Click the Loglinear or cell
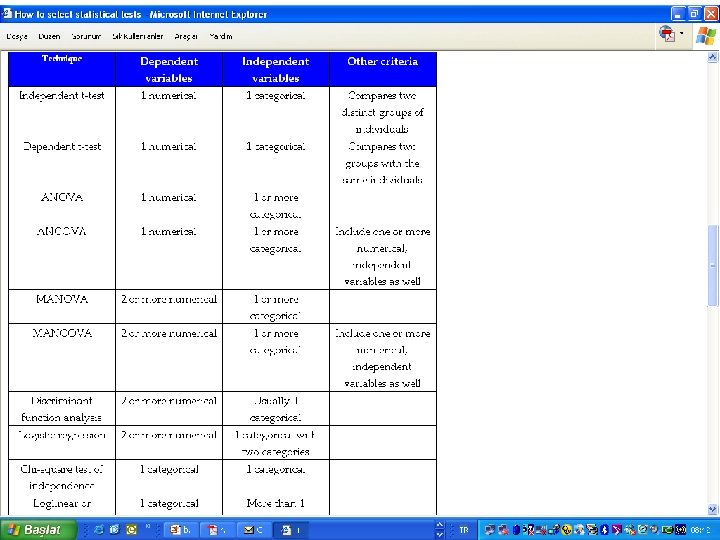Screen dimensions: 720x540 (62, 503)
